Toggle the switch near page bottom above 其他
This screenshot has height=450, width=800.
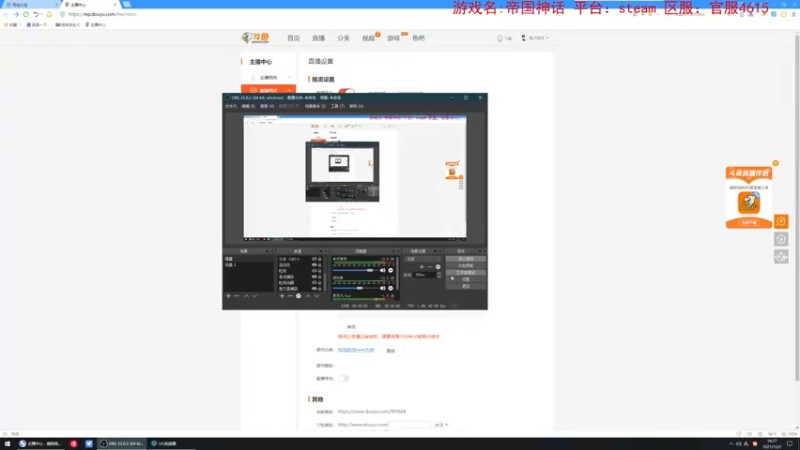click(344, 379)
